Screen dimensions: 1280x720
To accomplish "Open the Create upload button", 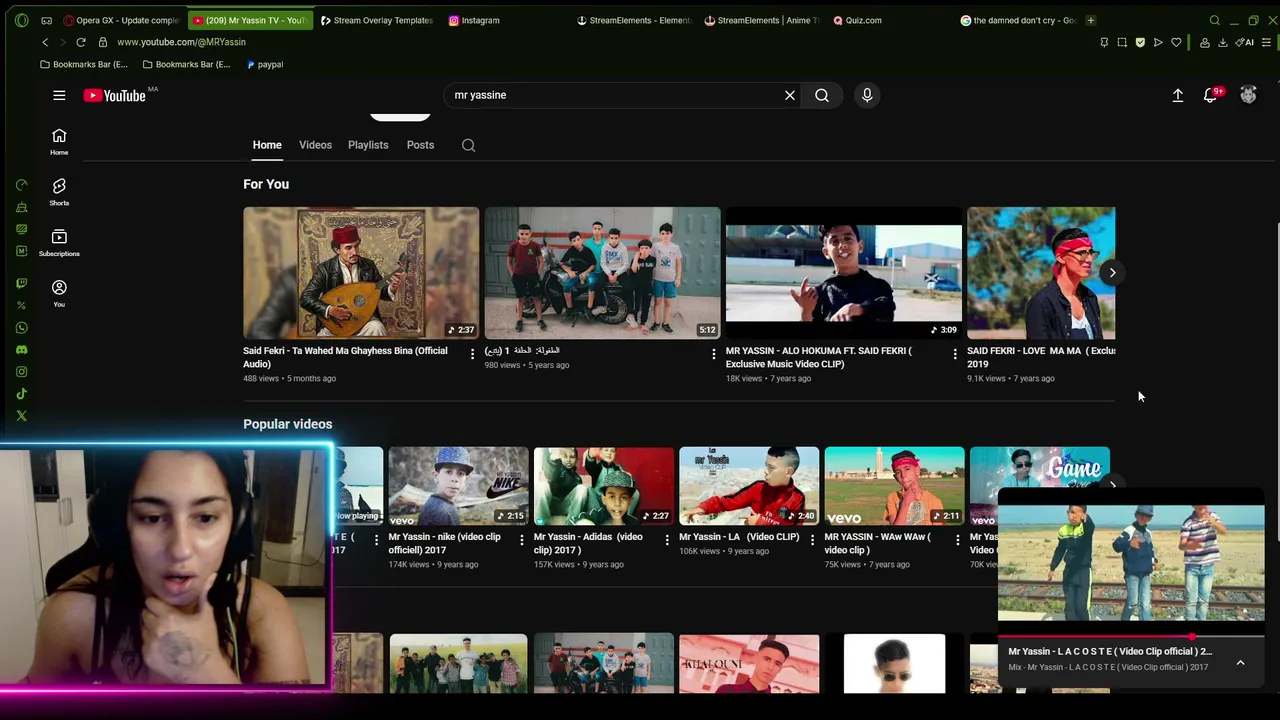I will click(x=1178, y=95).
